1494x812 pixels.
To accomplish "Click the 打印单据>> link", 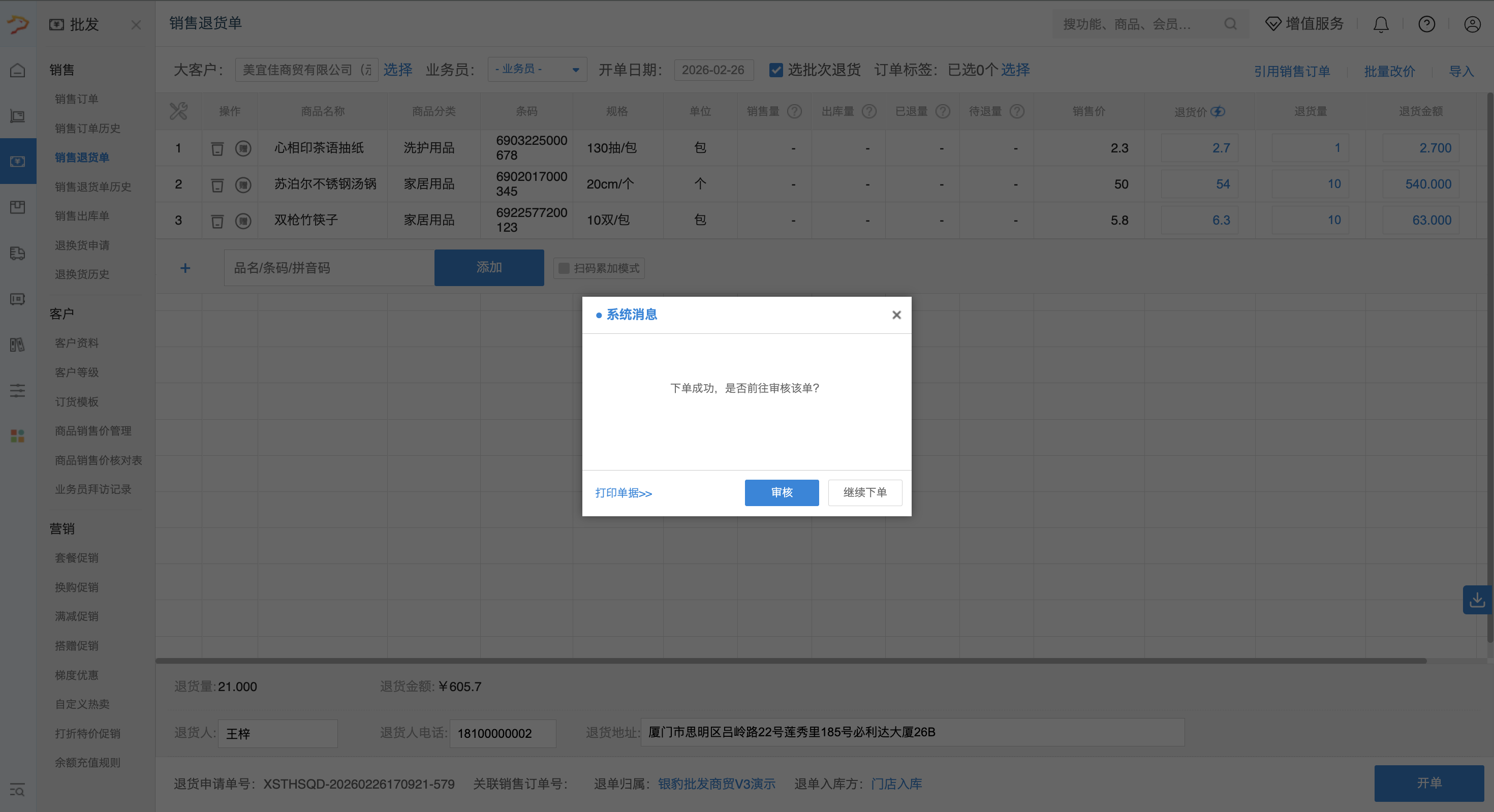I will tap(624, 493).
